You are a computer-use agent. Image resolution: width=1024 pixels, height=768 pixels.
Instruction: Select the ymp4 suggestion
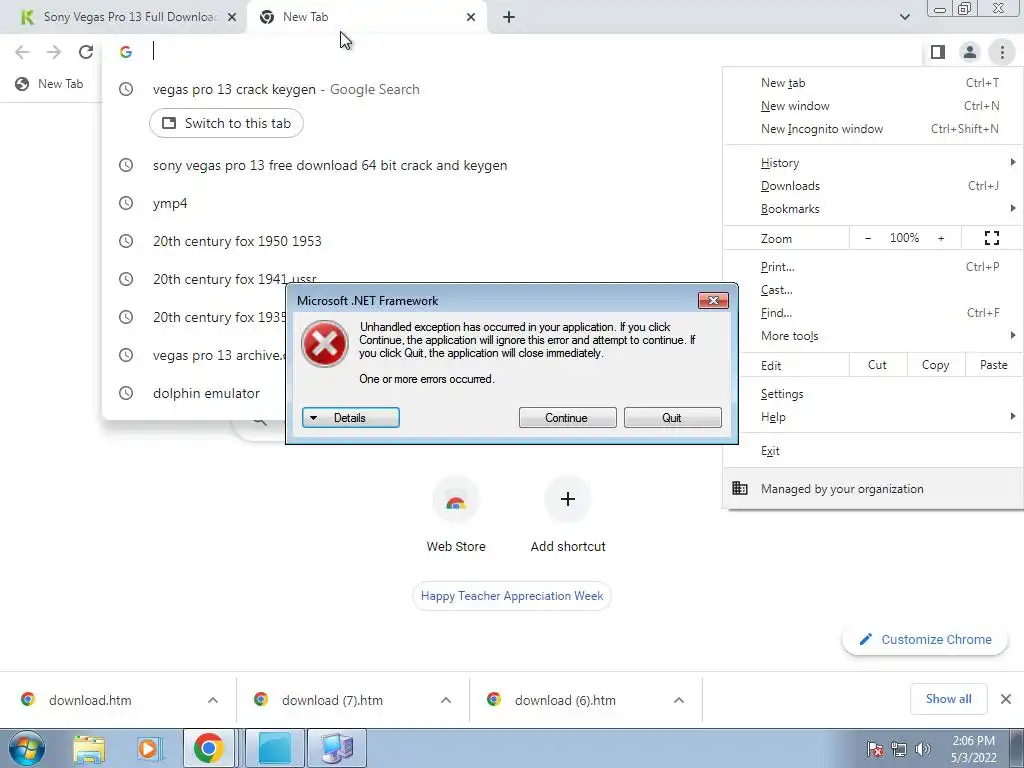click(x=170, y=203)
